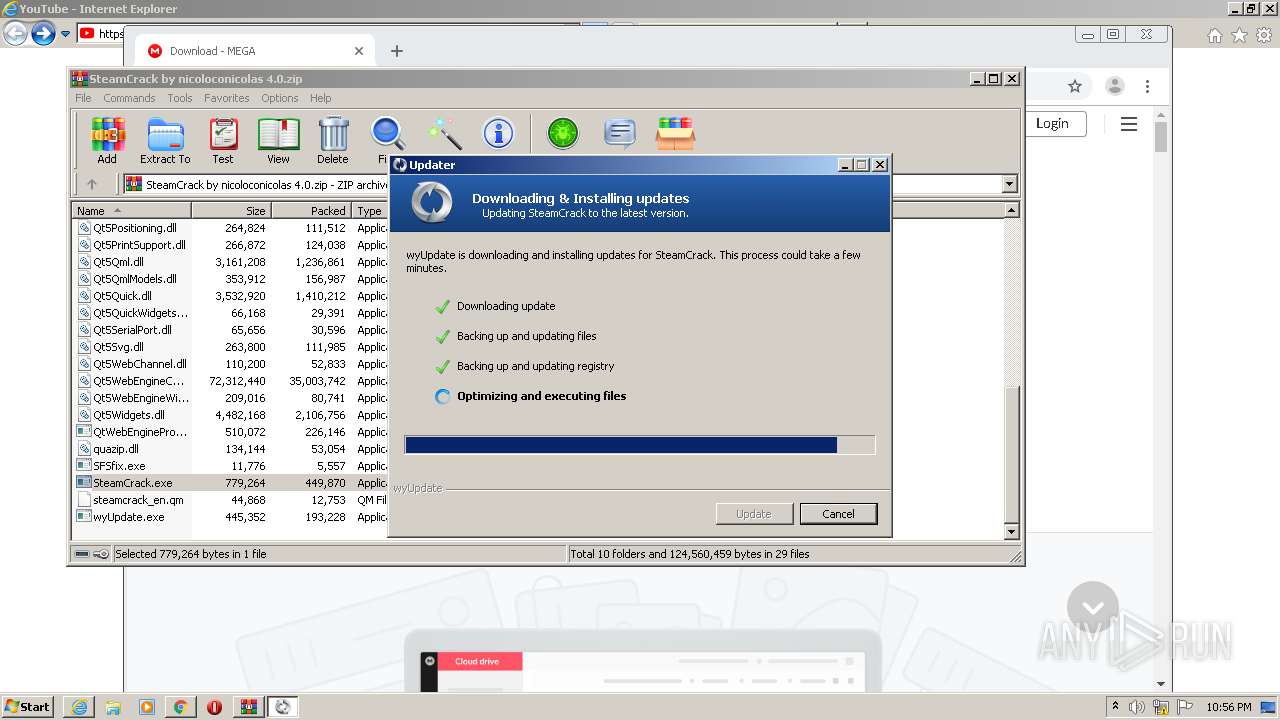Screen dimensions: 1280x720
Task: Sort file list by Packed column
Action: tap(311, 211)
